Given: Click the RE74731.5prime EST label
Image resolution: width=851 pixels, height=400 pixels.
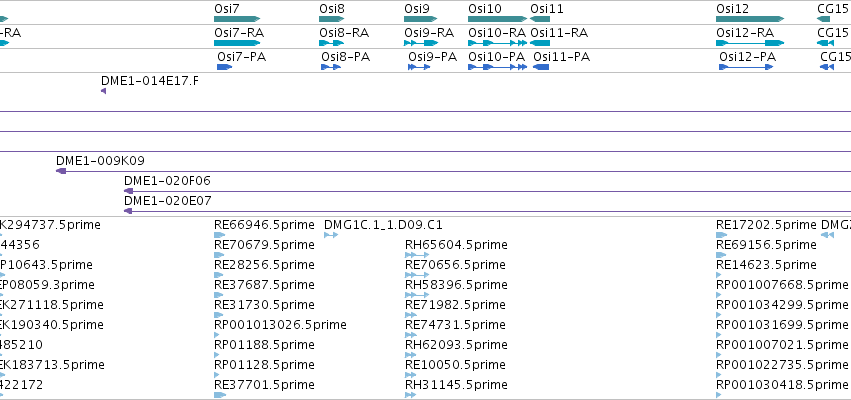Looking at the screenshot, I should tap(455, 325).
